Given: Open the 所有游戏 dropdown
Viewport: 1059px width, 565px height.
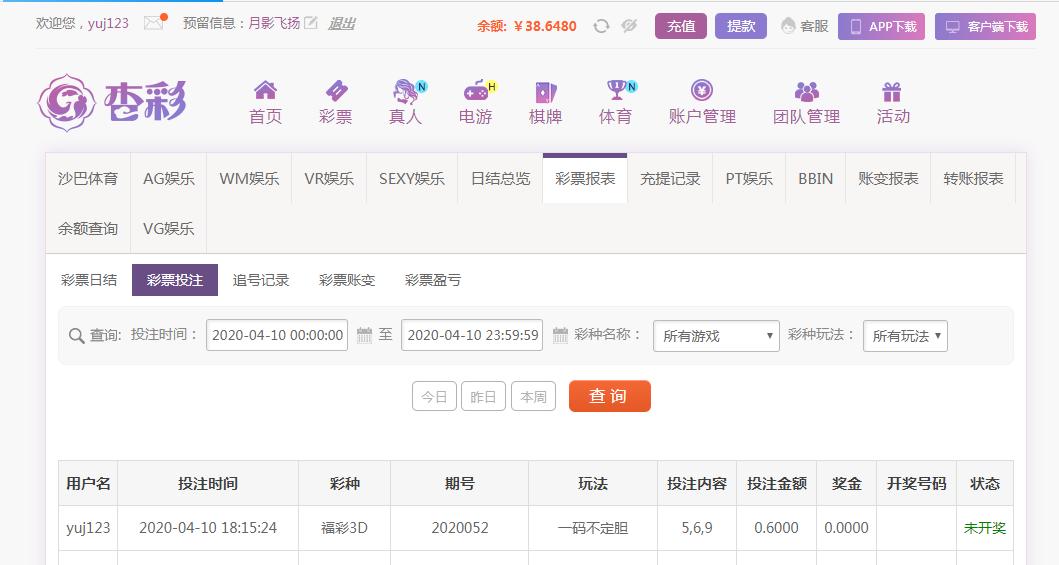Looking at the screenshot, I should (716, 335).
